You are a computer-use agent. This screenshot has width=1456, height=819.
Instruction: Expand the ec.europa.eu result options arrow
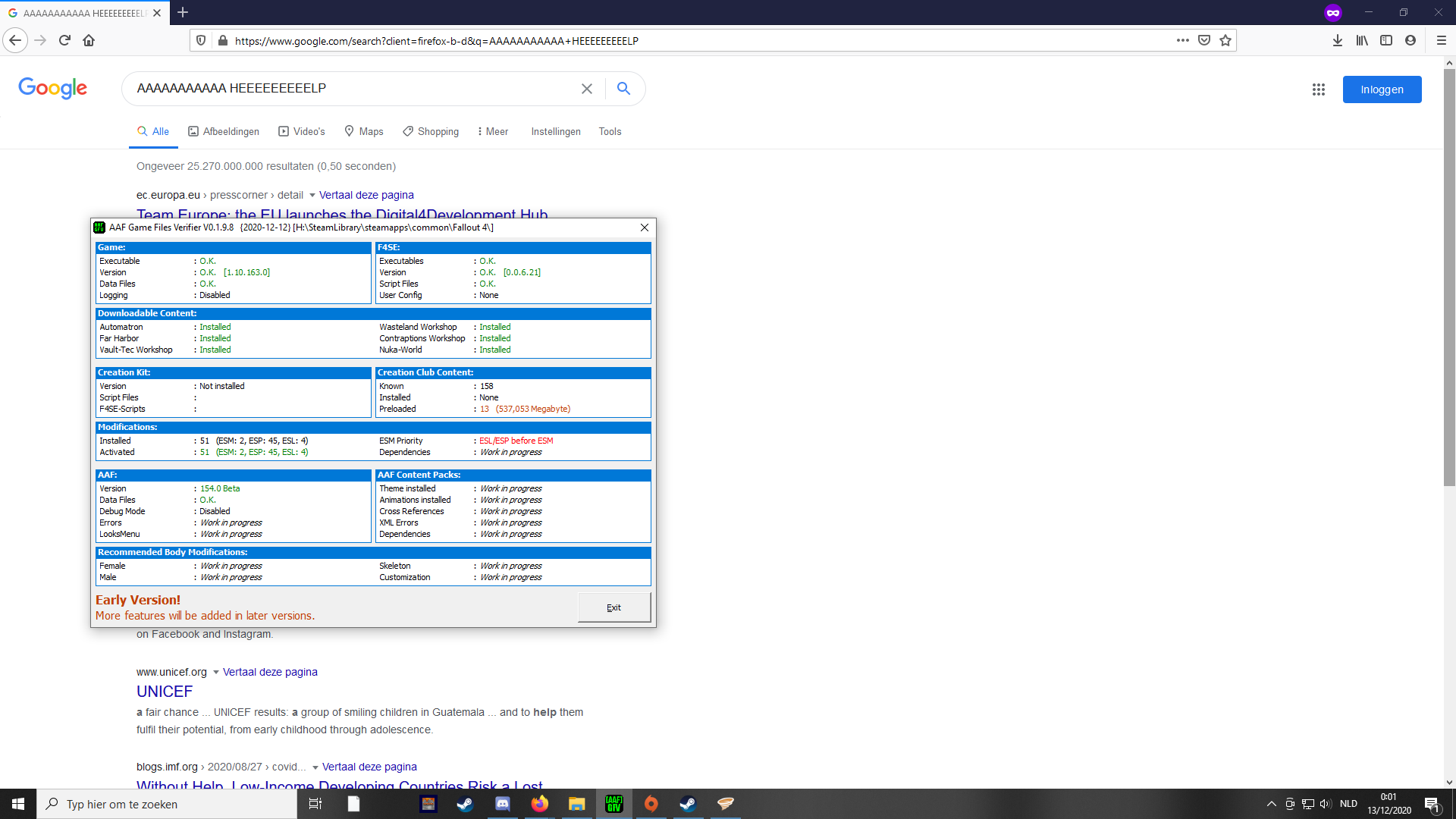312,196
